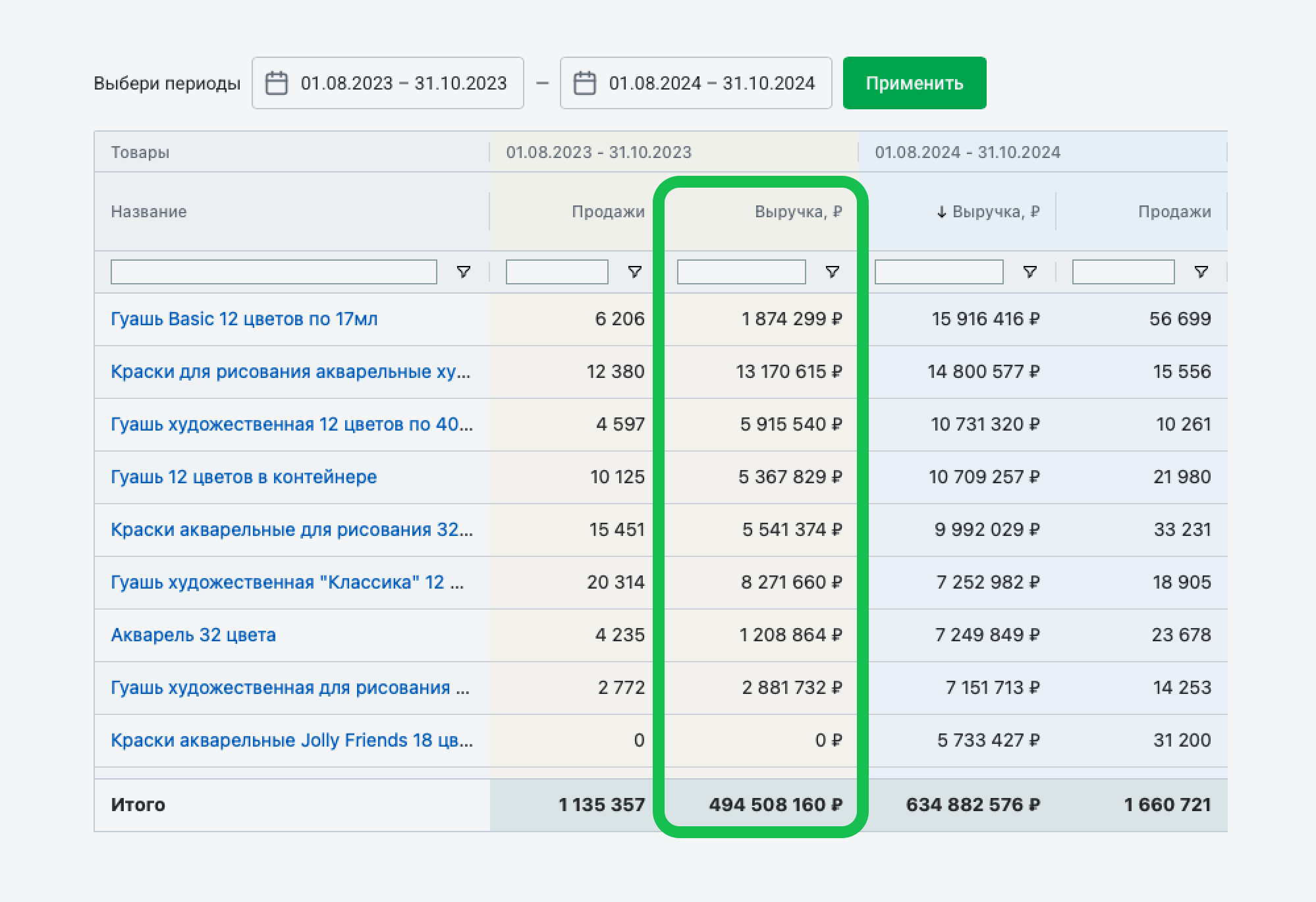The height and width of the screenshot is (902, 1316).
Task: Open filter funnel for 2024 Выручка column
Action: click(1030, 272)
